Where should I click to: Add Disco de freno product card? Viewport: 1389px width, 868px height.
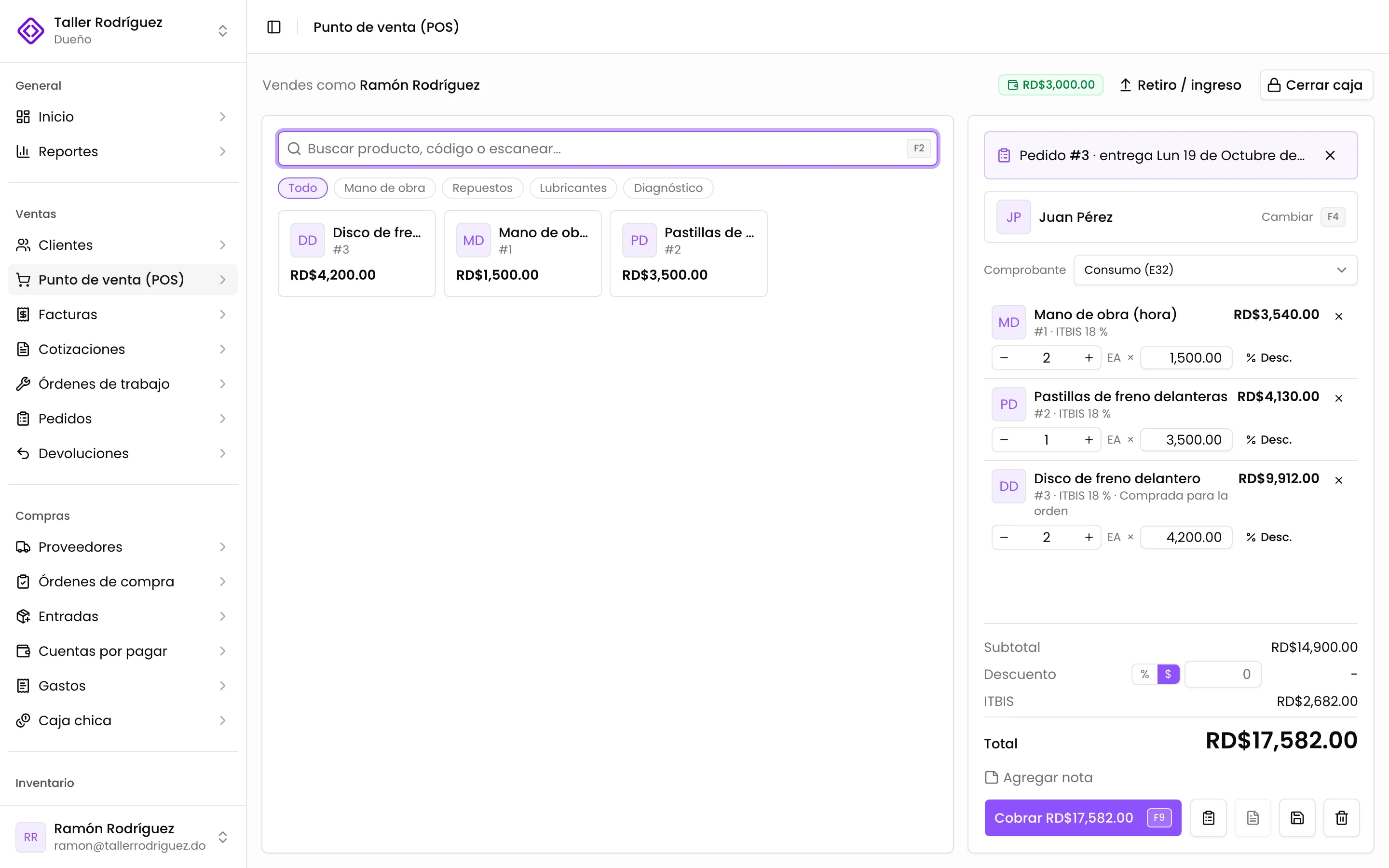(x=356, y=254)
